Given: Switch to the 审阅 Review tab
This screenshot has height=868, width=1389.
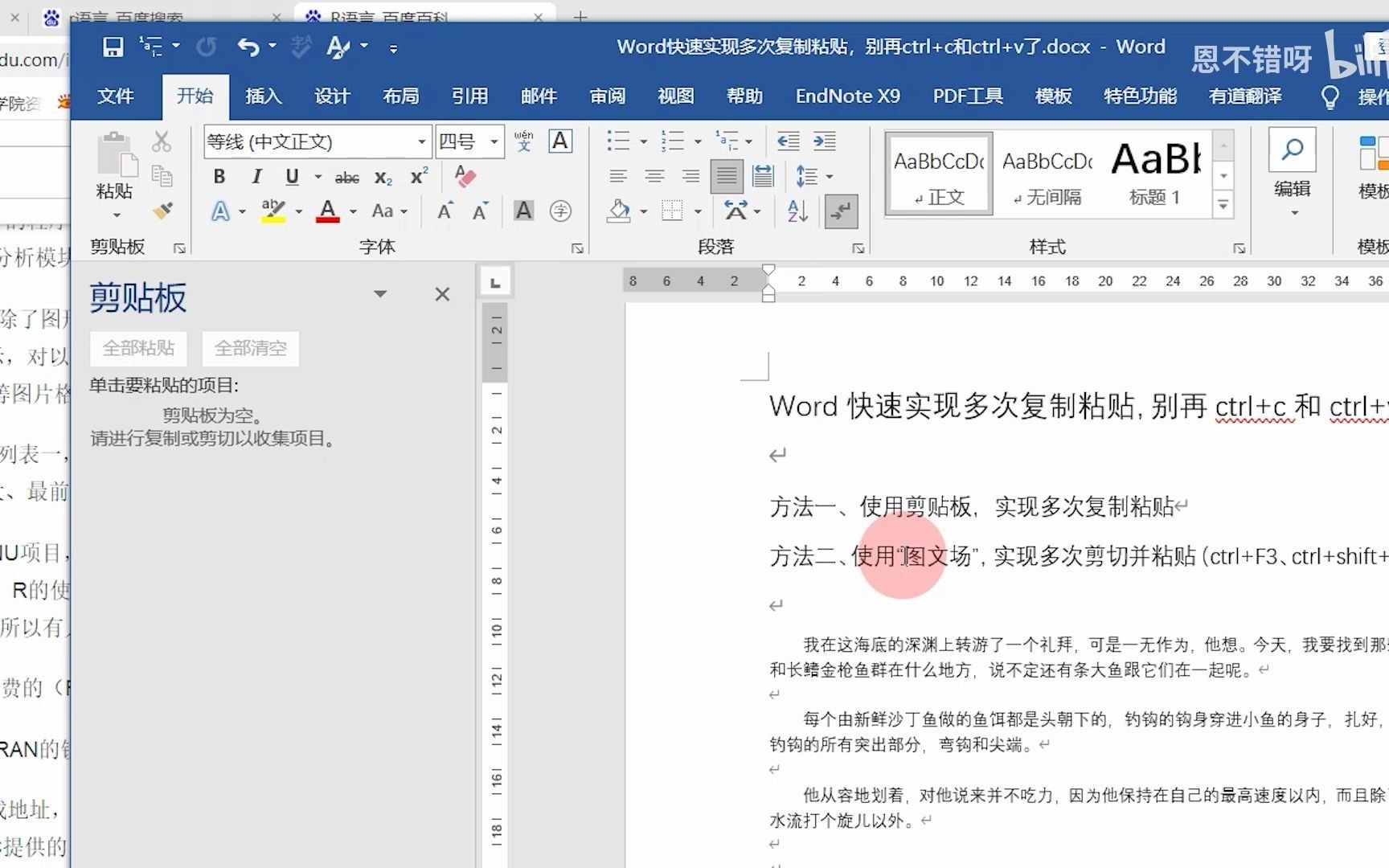Looking at the screenshot, I should (x=607, y=97).
